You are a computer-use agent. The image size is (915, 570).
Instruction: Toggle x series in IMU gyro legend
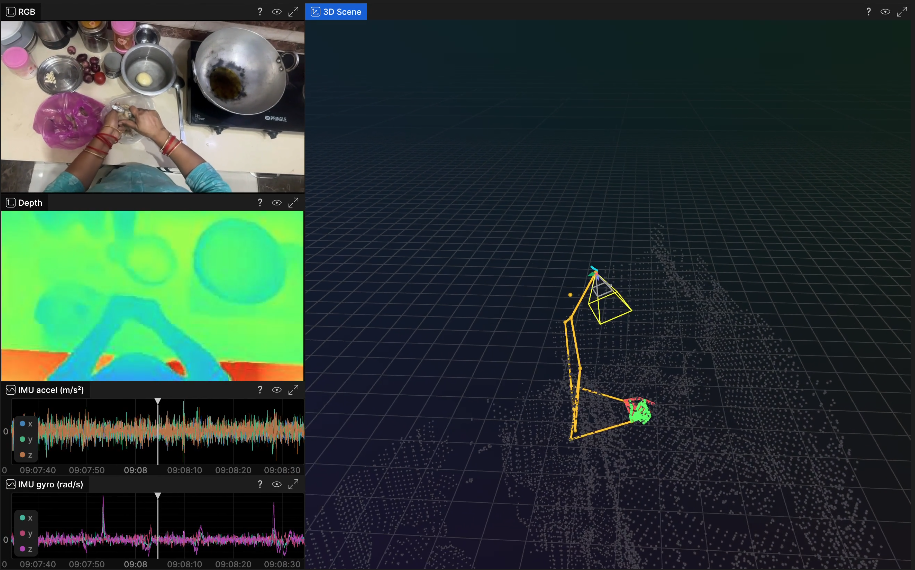click(x=26, y=517)
